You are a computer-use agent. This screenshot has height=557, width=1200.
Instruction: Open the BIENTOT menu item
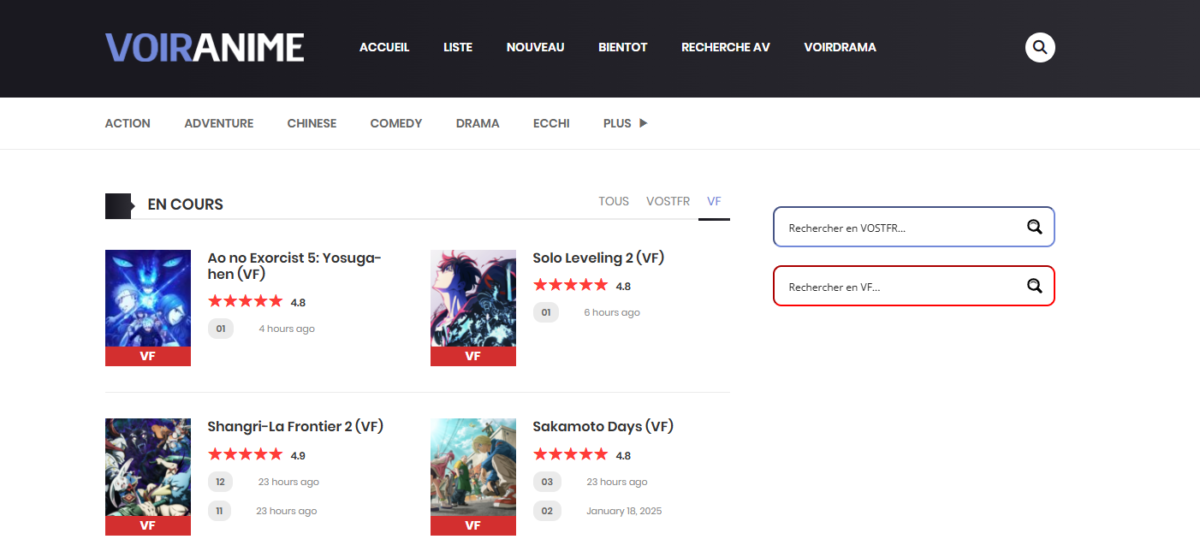[623, 47]
